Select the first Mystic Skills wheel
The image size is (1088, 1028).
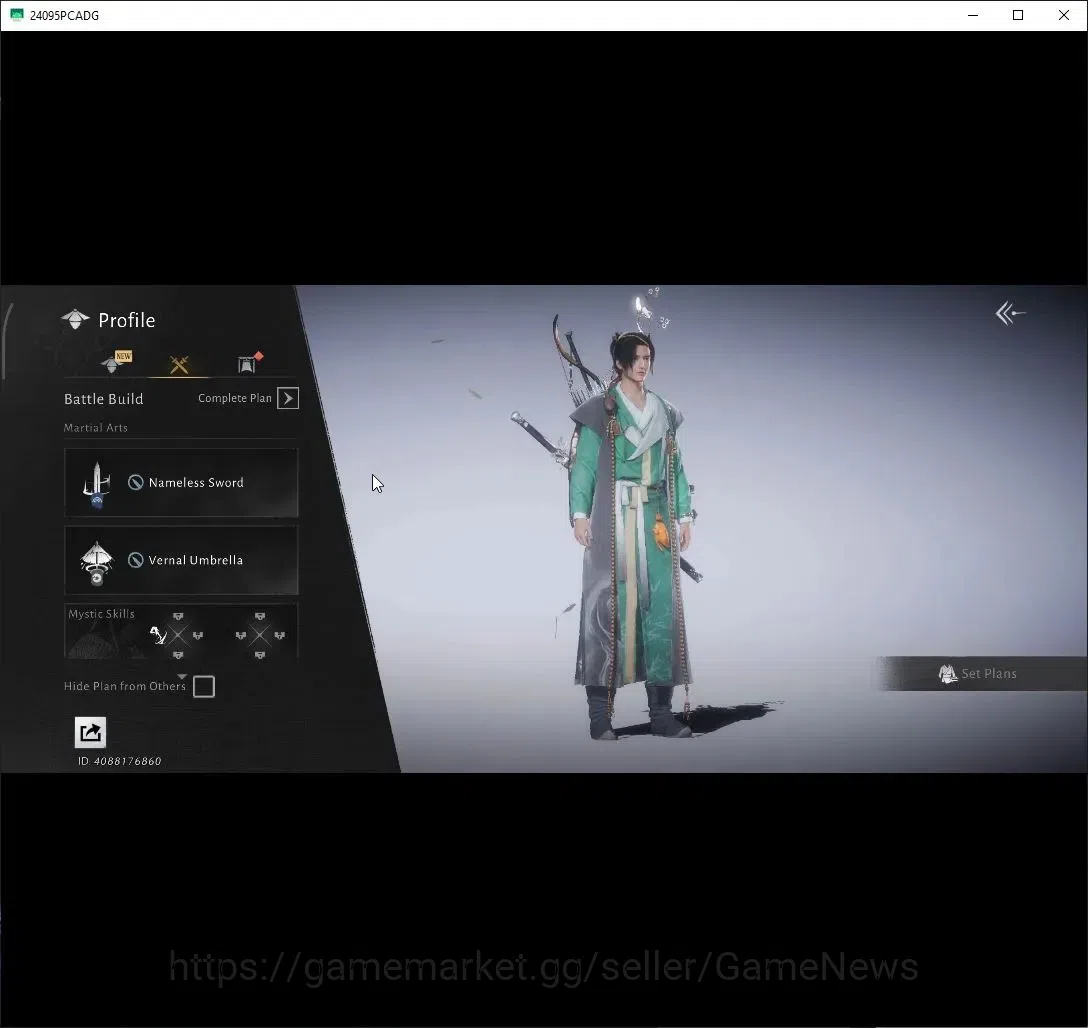click(178, 635)
